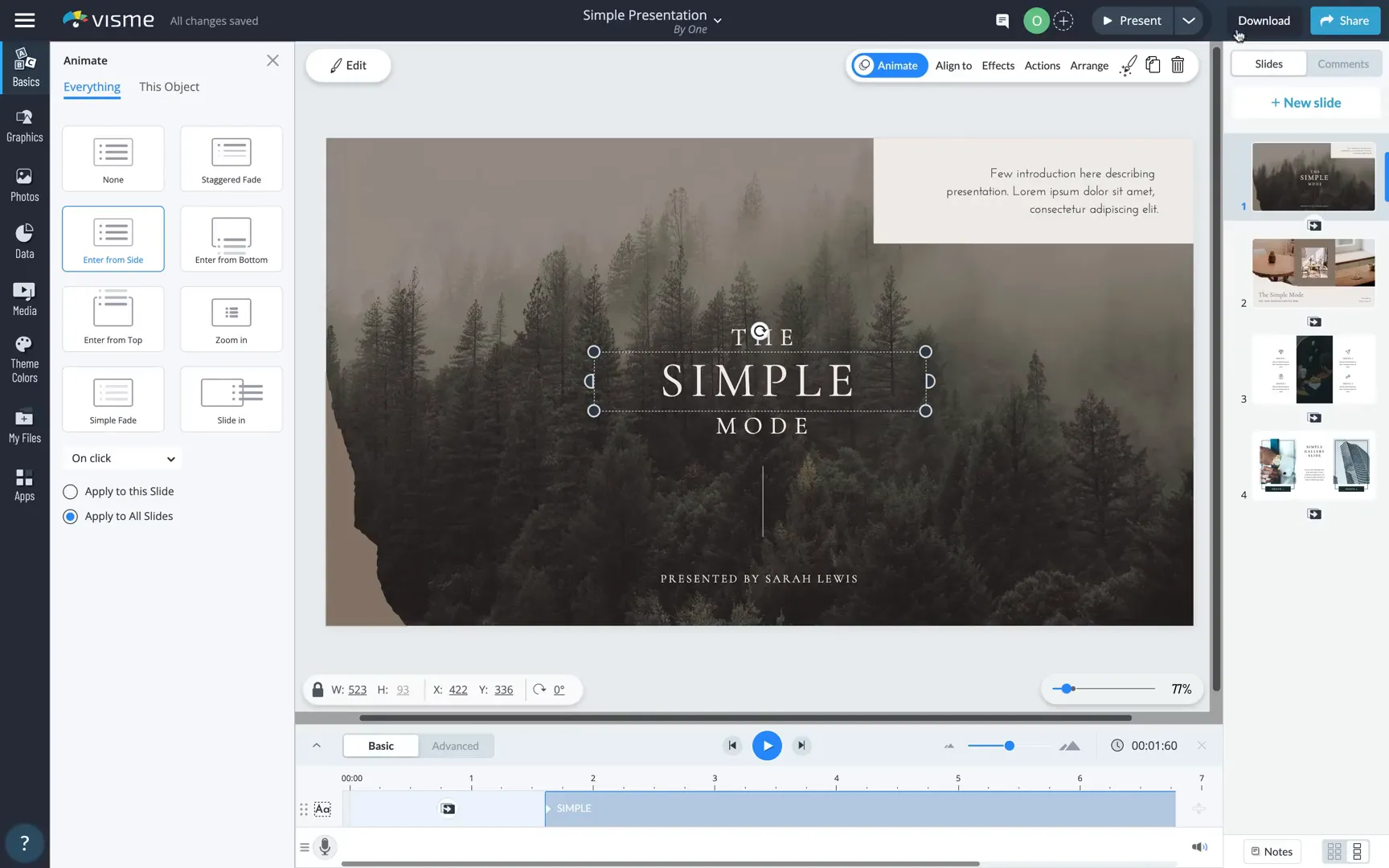1389x868 pixels.
Task: Open the Comments tab
Action: [x=1342, y=63]
